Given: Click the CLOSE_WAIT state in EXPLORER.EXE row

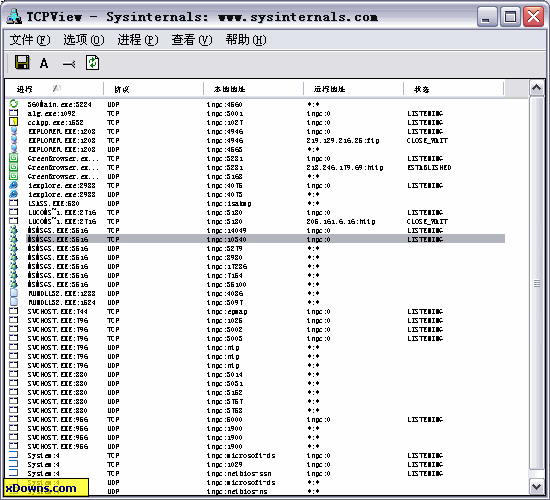Looking at the screenshot, I should pyautogui.click(x=427, y=140).
